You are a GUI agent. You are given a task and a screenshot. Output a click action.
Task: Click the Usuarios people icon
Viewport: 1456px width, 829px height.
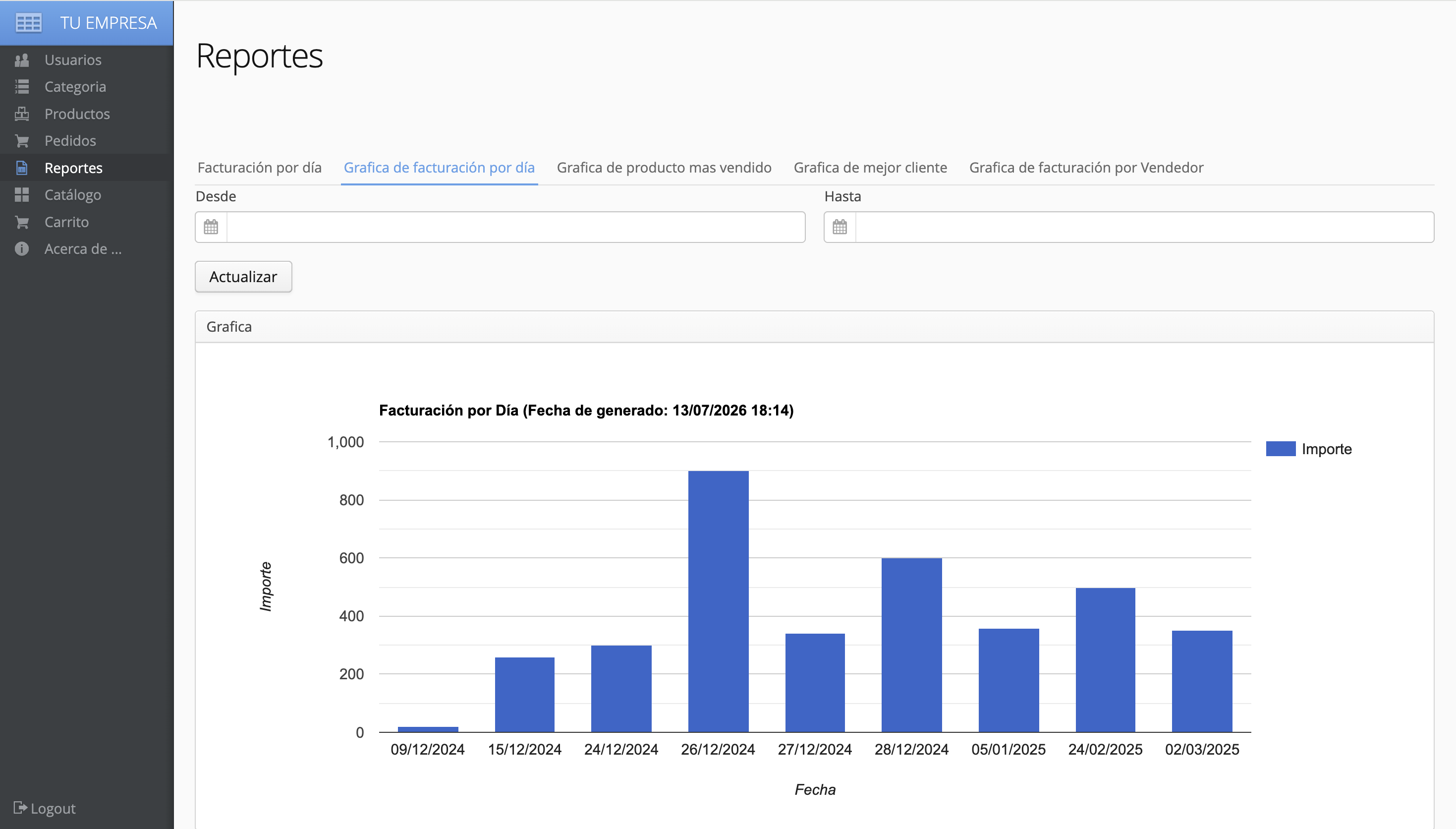(x=22, y=60)
